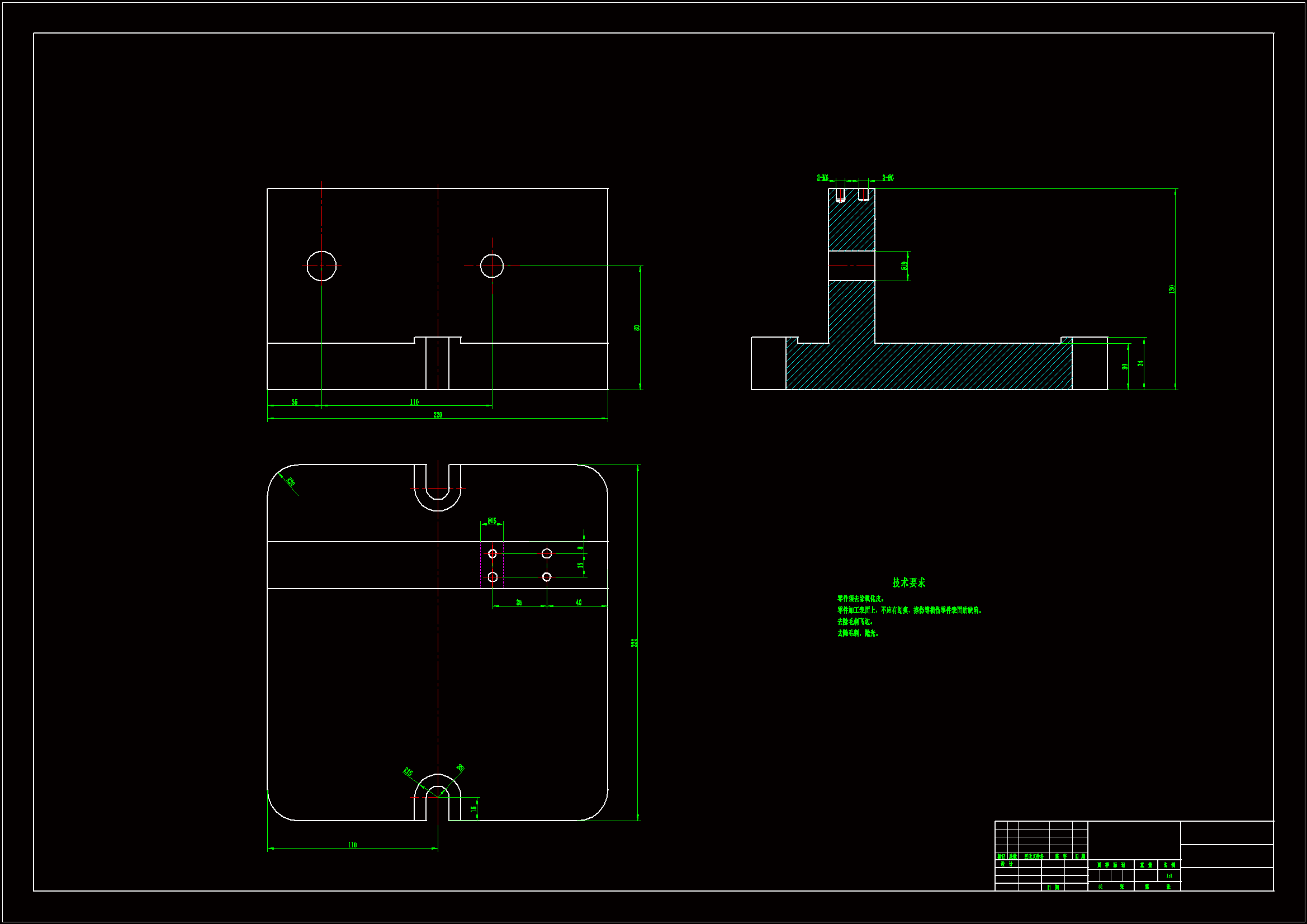Select the 40 dimension in top view
The height and width of the screenshot is (924, 1307).
coord(579,603)
